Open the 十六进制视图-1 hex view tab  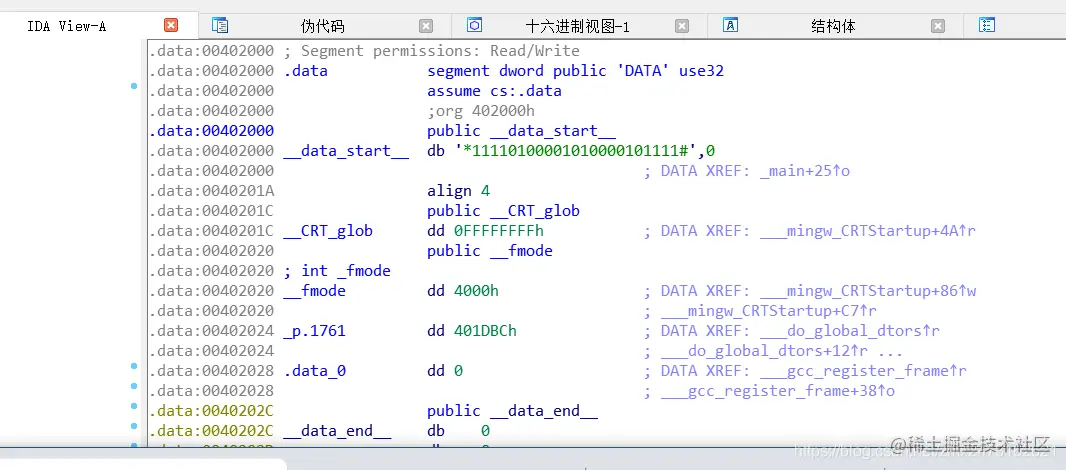coord(578,27)
